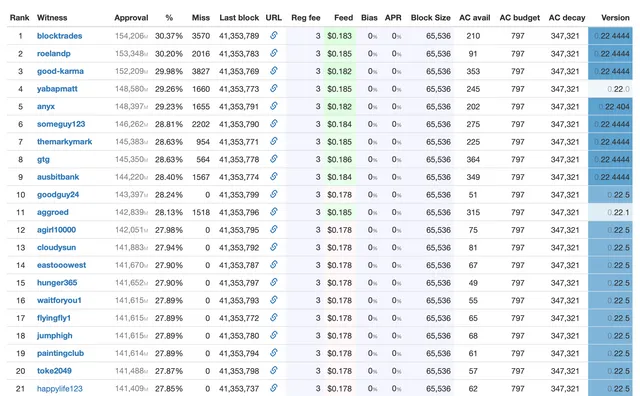640x396 pixels.
Task: Open paintingclub witness page
Action: 60,353
